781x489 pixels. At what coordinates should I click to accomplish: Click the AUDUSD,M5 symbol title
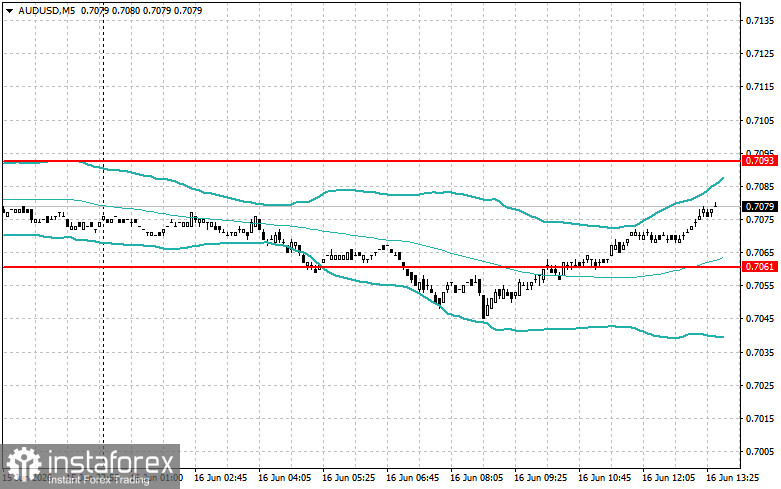47,10
